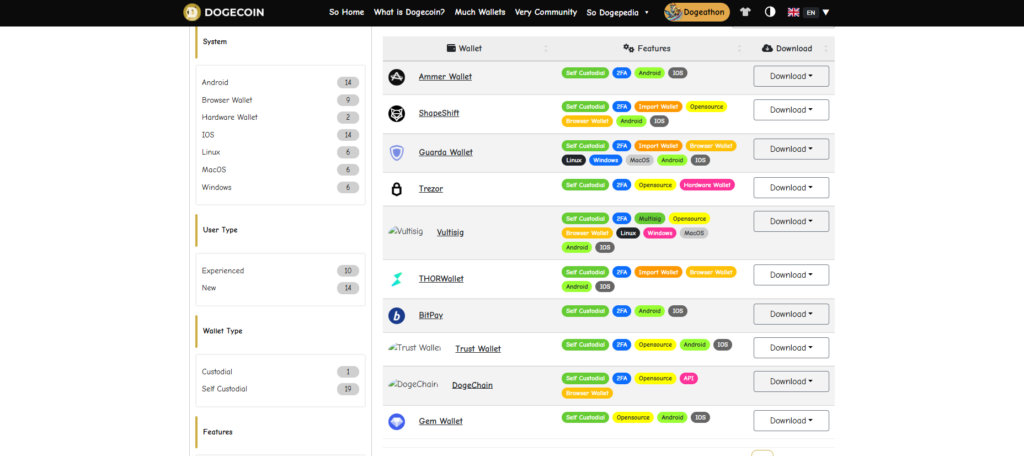Open the Vultisig wallet link
Image resolution: width=1024 pixels, height=456 pixels.
click(x=450, y=233)
